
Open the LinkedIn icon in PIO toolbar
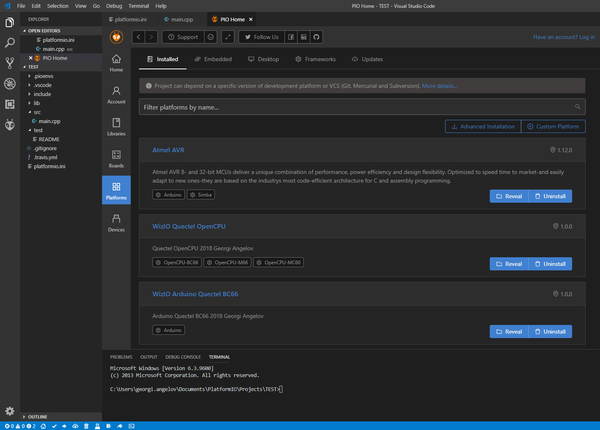pyautogui.click(x=303, y=37)
